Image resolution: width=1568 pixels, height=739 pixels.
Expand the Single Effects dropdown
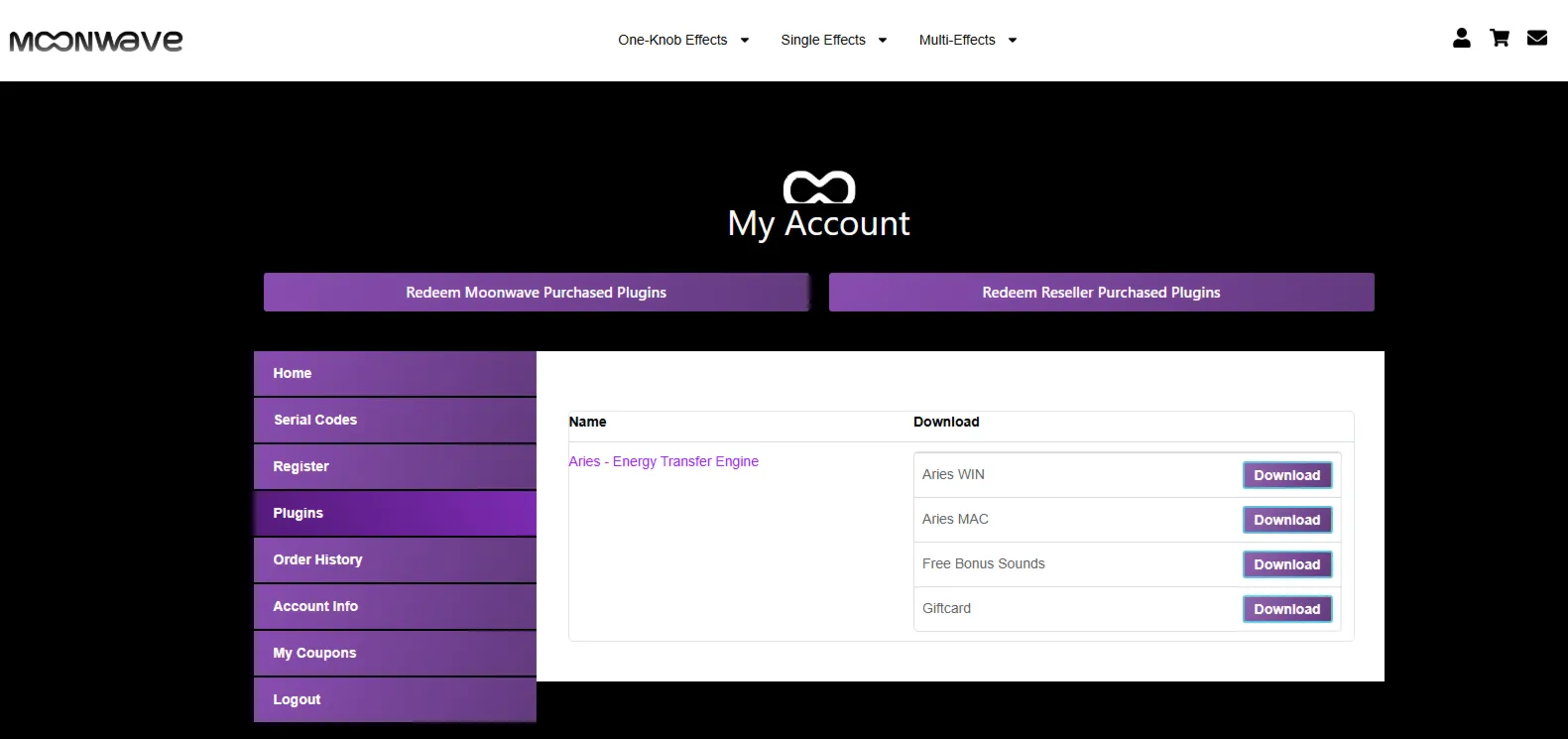coord(833,40)
